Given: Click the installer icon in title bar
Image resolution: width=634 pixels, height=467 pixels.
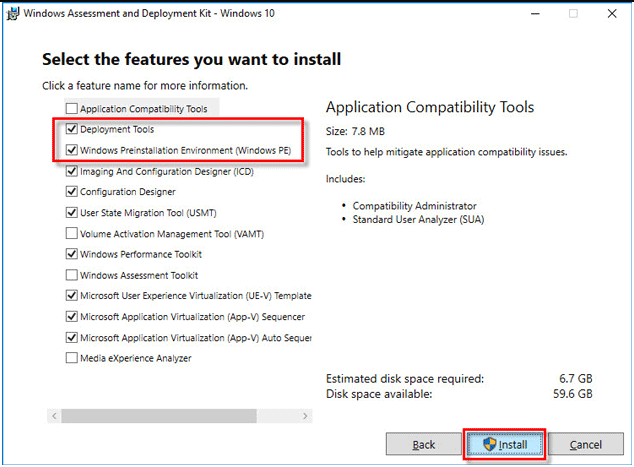Looking at the screenshot, I should pyautogui.click(x=11, y=14).
